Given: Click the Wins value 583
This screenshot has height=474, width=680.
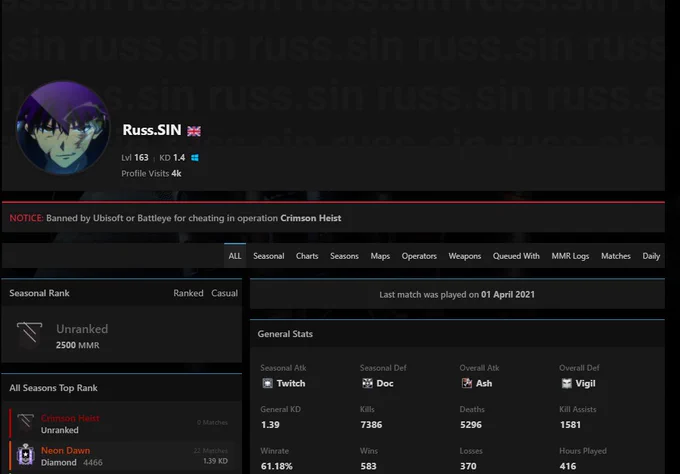Looking at the screenshot, I should [369, 466].
